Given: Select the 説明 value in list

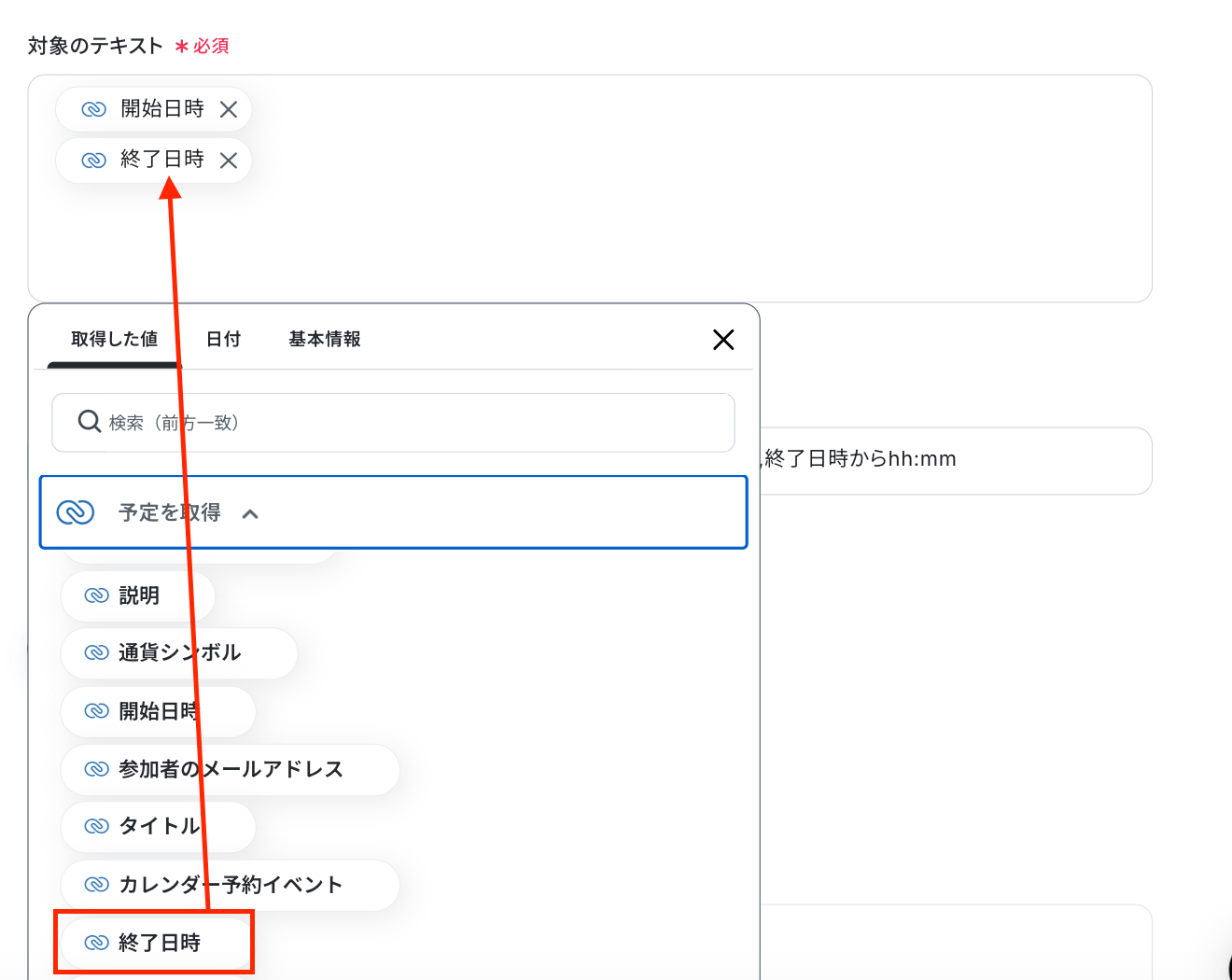Looking at the screenshot, I should coord(138,595).
